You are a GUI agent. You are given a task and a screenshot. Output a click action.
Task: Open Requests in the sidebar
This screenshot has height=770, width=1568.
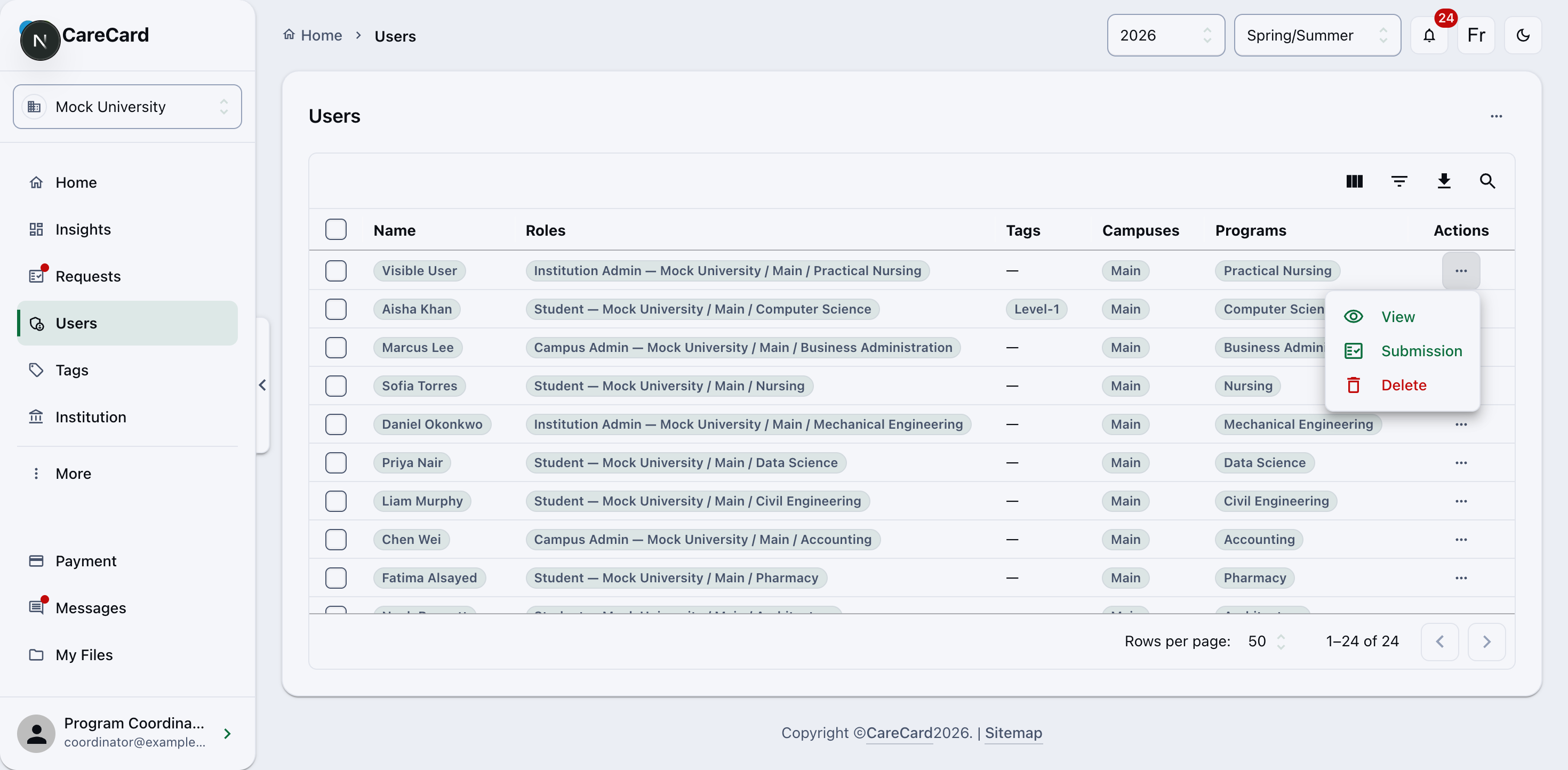click(x=127, y=276)
